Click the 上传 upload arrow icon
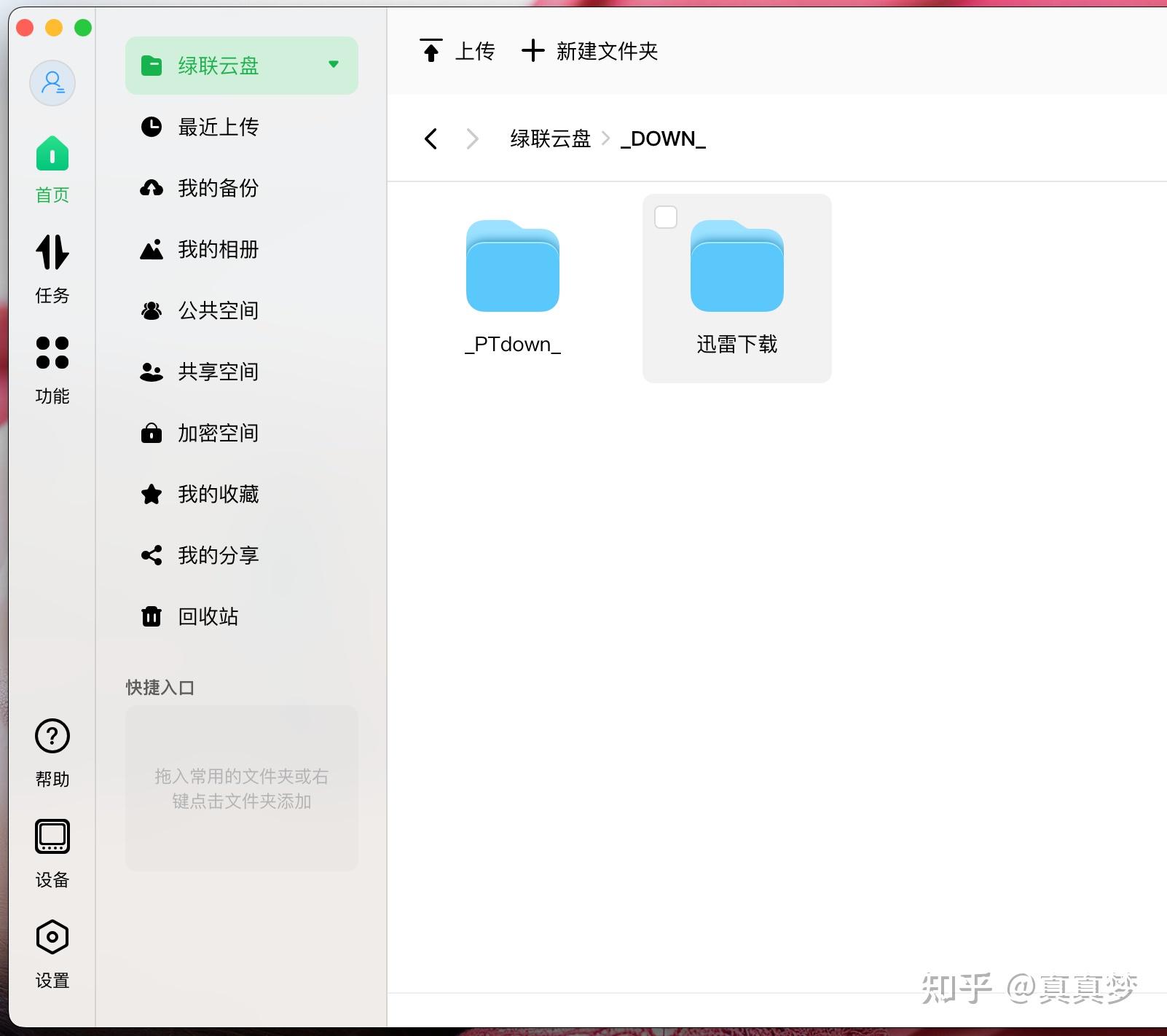This screenshot has width=1167, height=1036. point(431,50)
